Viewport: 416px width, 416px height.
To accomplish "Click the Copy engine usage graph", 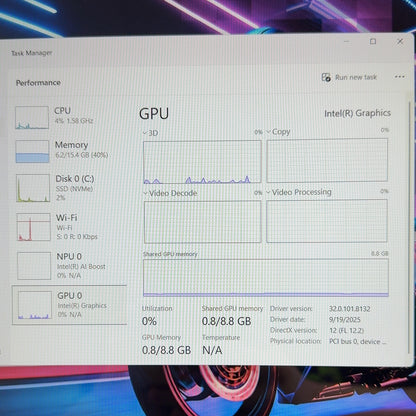I will click(327, 160).
